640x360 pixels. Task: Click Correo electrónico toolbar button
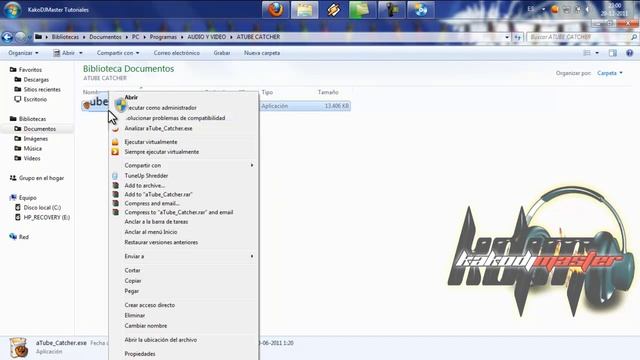(x=177, y=53)
